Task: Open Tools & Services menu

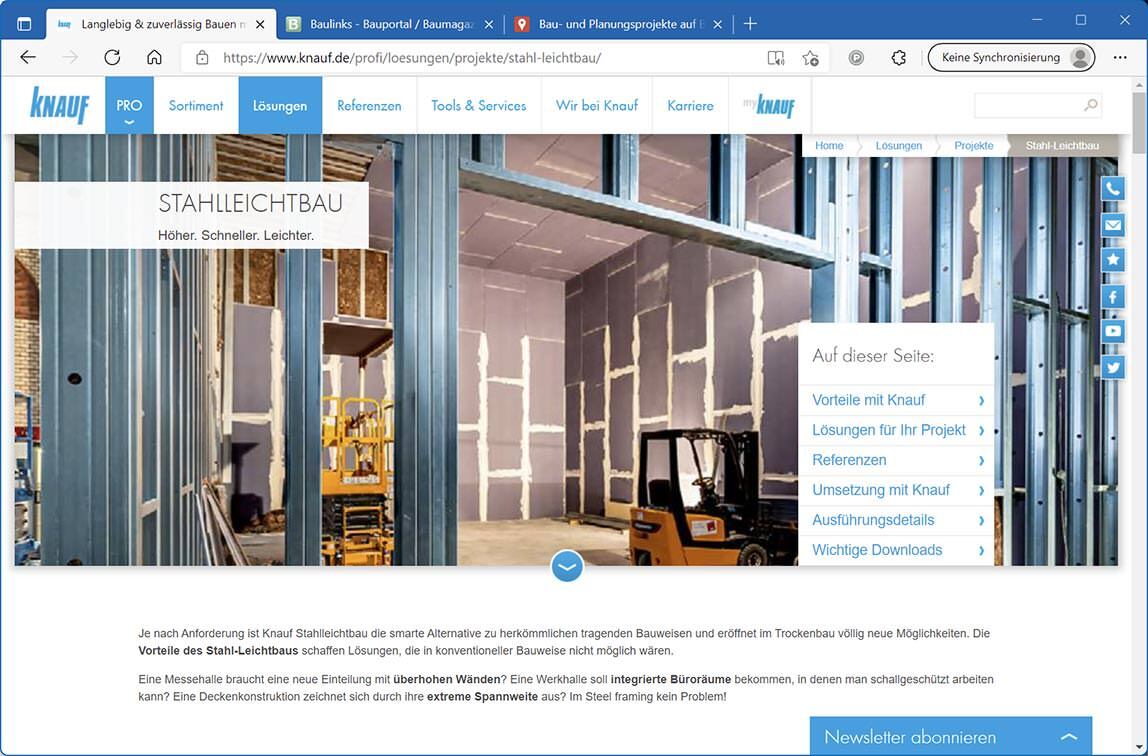Action: 479,105
